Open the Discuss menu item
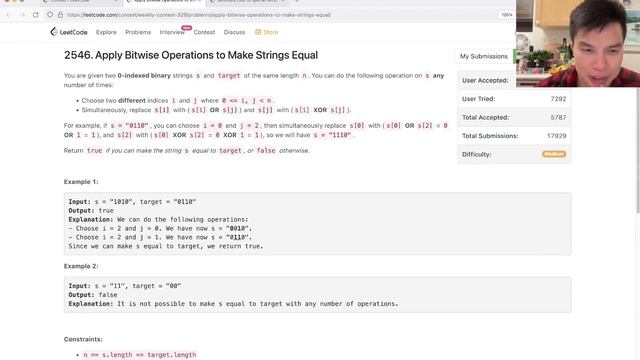Image resolution: width=640 pixels, height=360 pixels. coord(234,32)
